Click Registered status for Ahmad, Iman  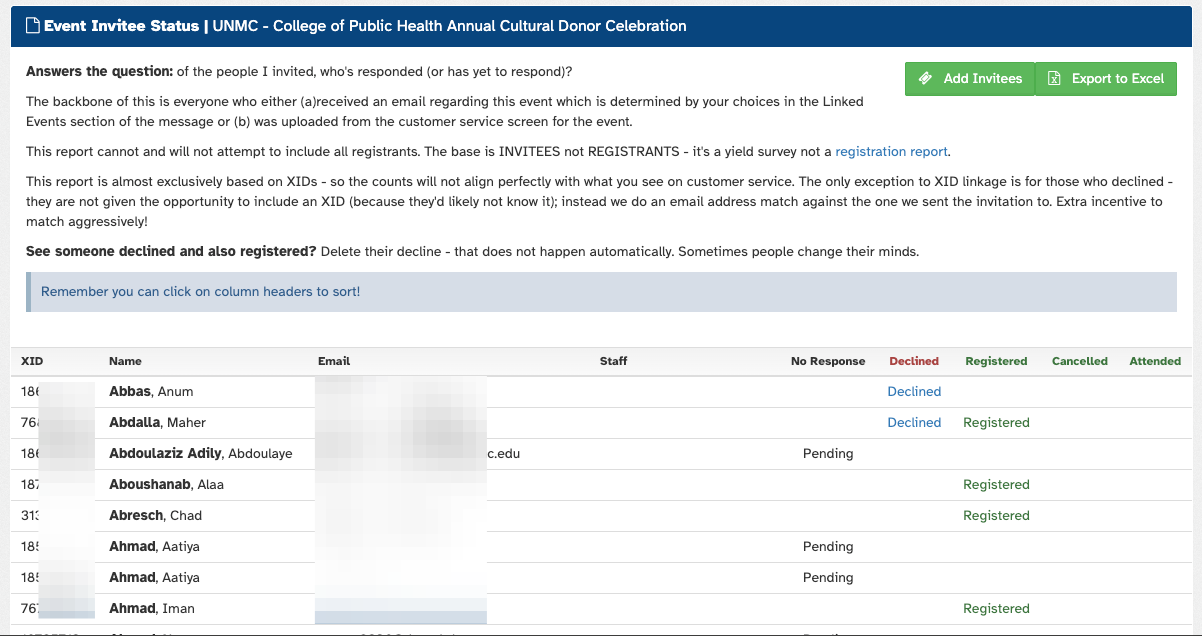[996, 609]
